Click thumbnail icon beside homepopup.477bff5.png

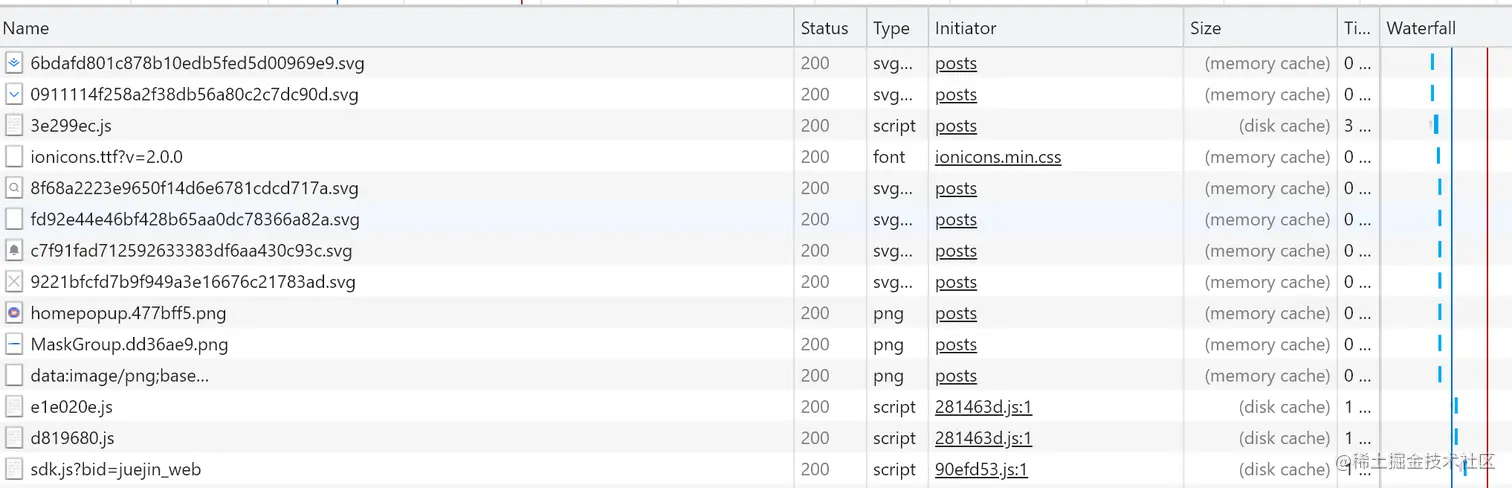click(x=14, y=313)
